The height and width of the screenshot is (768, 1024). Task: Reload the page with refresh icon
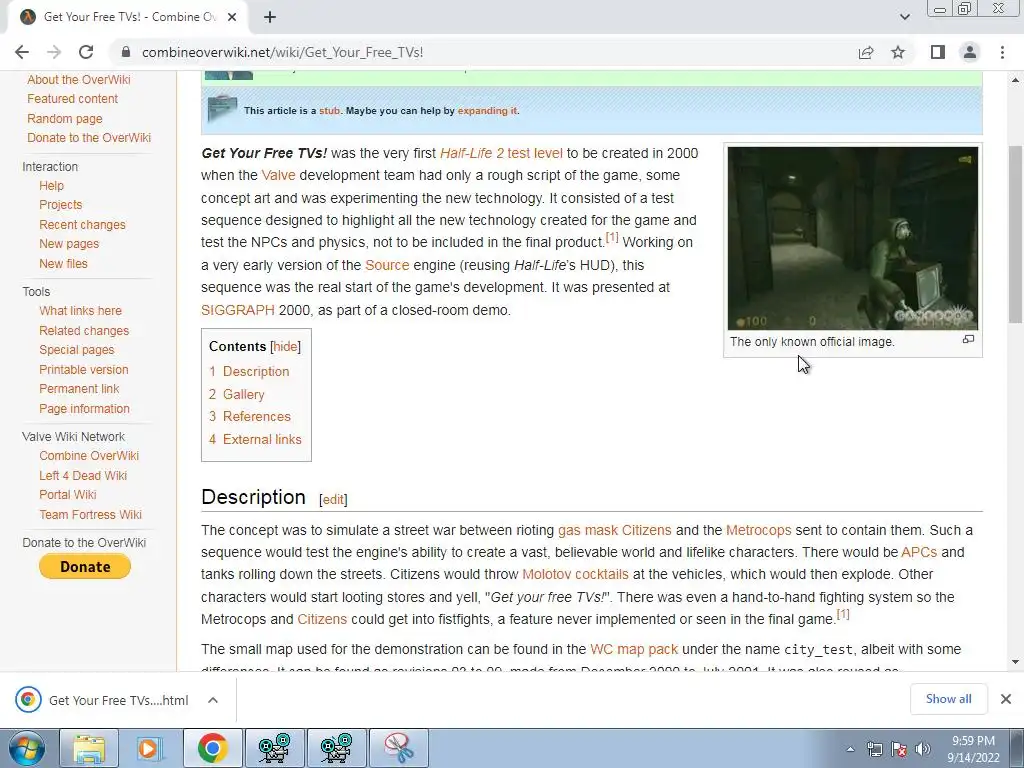tap(86, 52)
